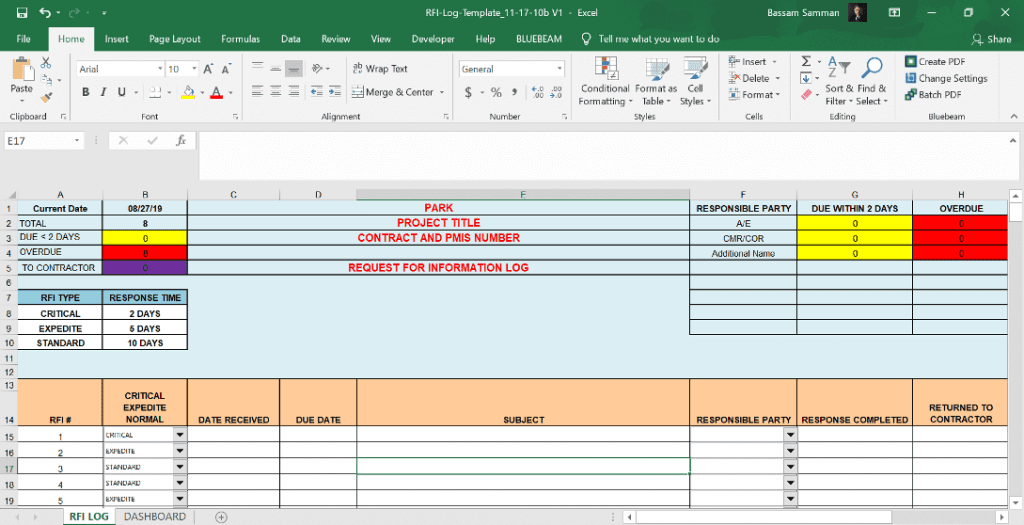1024x525 pixels.
Task: Expand the Format cells dropdown
Action: [777, 95]
